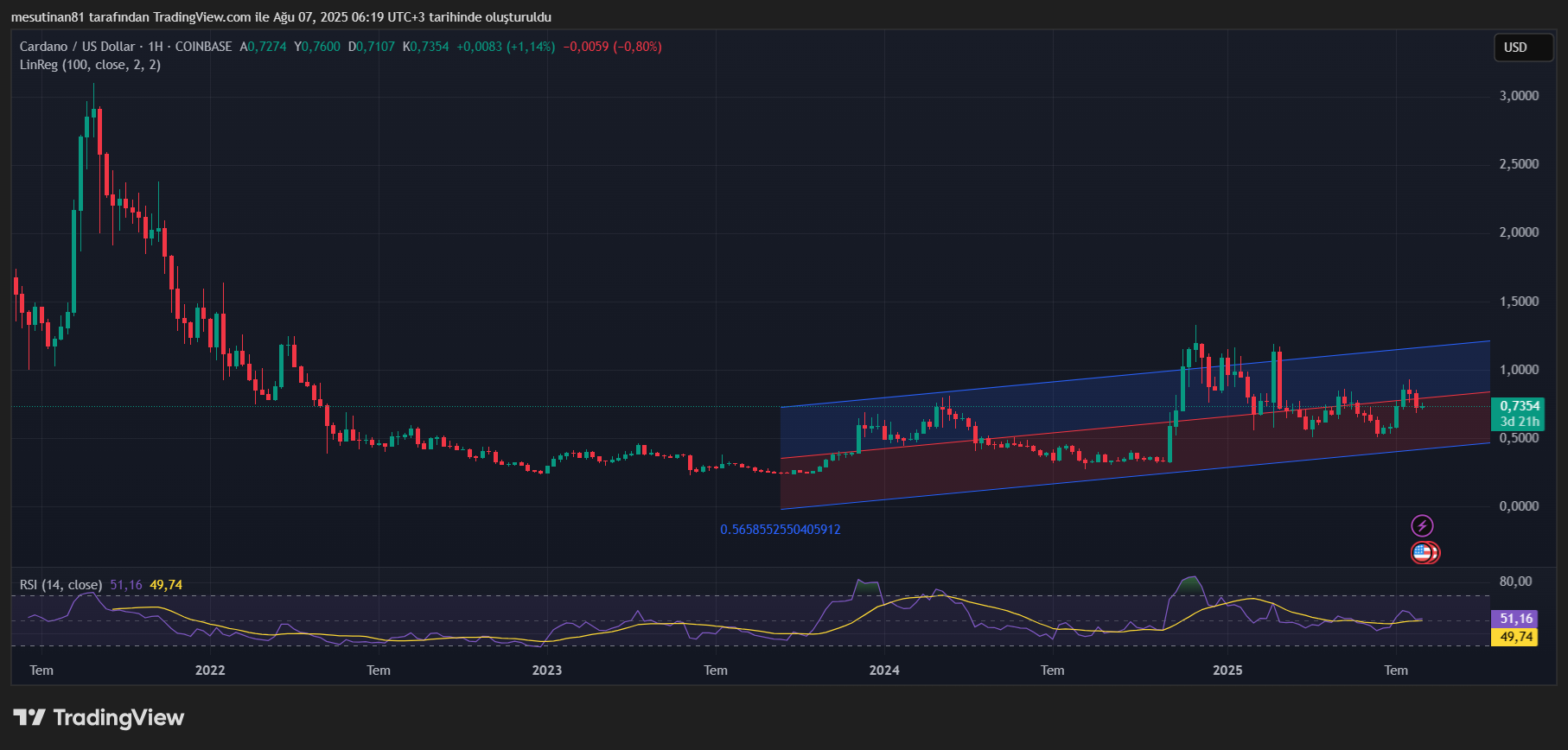Click the 2023 time axis label
The width and height of the screenshot is (1568, 750).
coord(547,671)
